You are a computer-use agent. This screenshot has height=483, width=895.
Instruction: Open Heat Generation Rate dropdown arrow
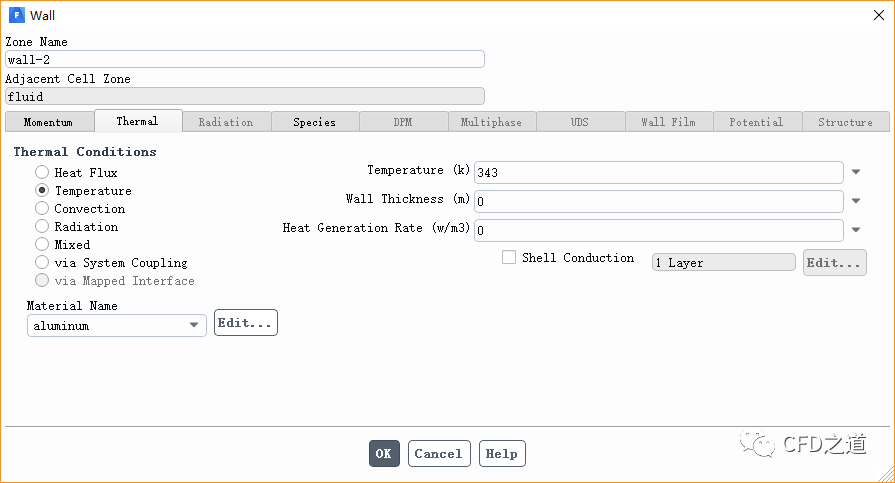(856, 230)
